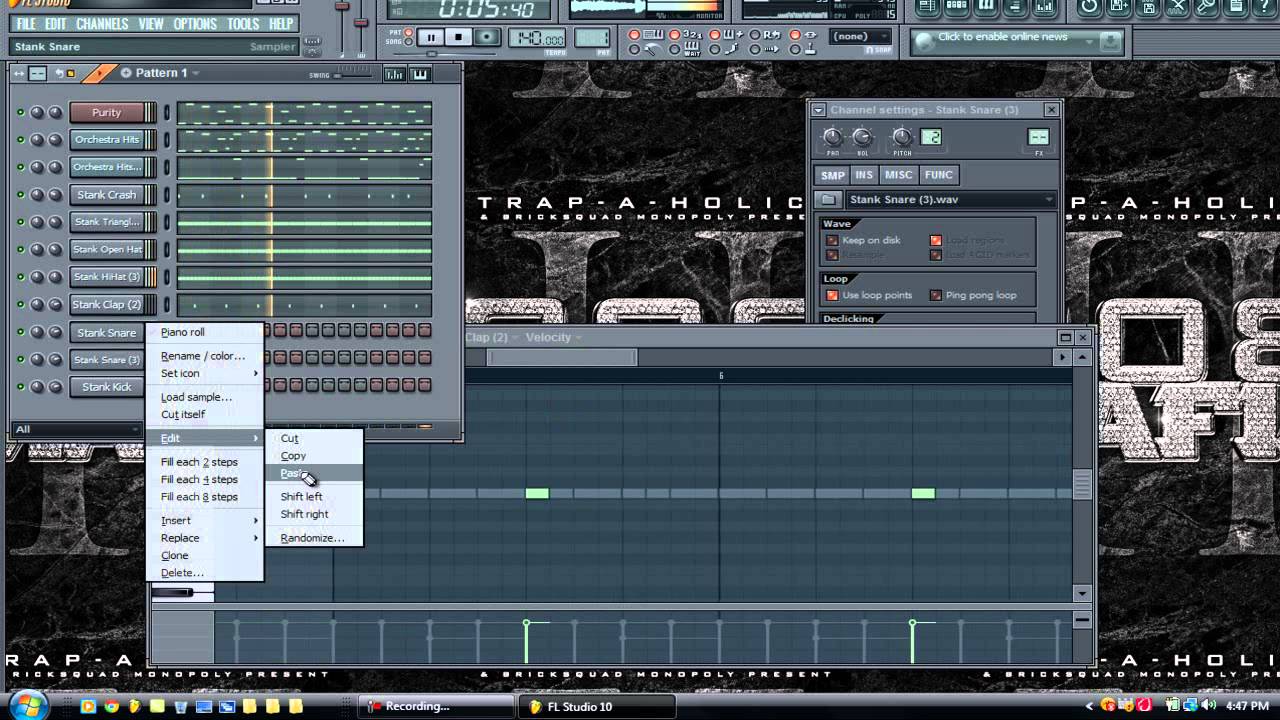
Task: Open the FUNC tab
Action: point(938,175)
